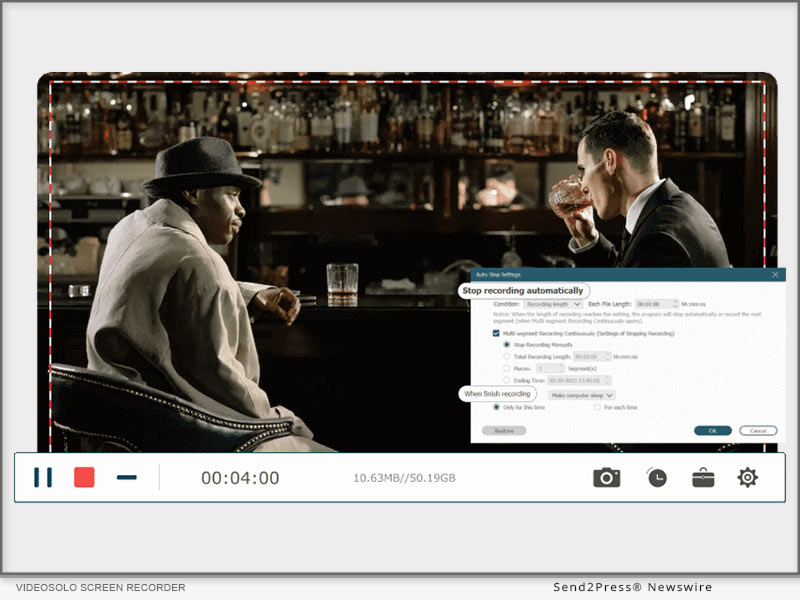Select Stop Recording Manually option
Image resolution: width=800 pixels, height=600 pixels.
(507, 344)
